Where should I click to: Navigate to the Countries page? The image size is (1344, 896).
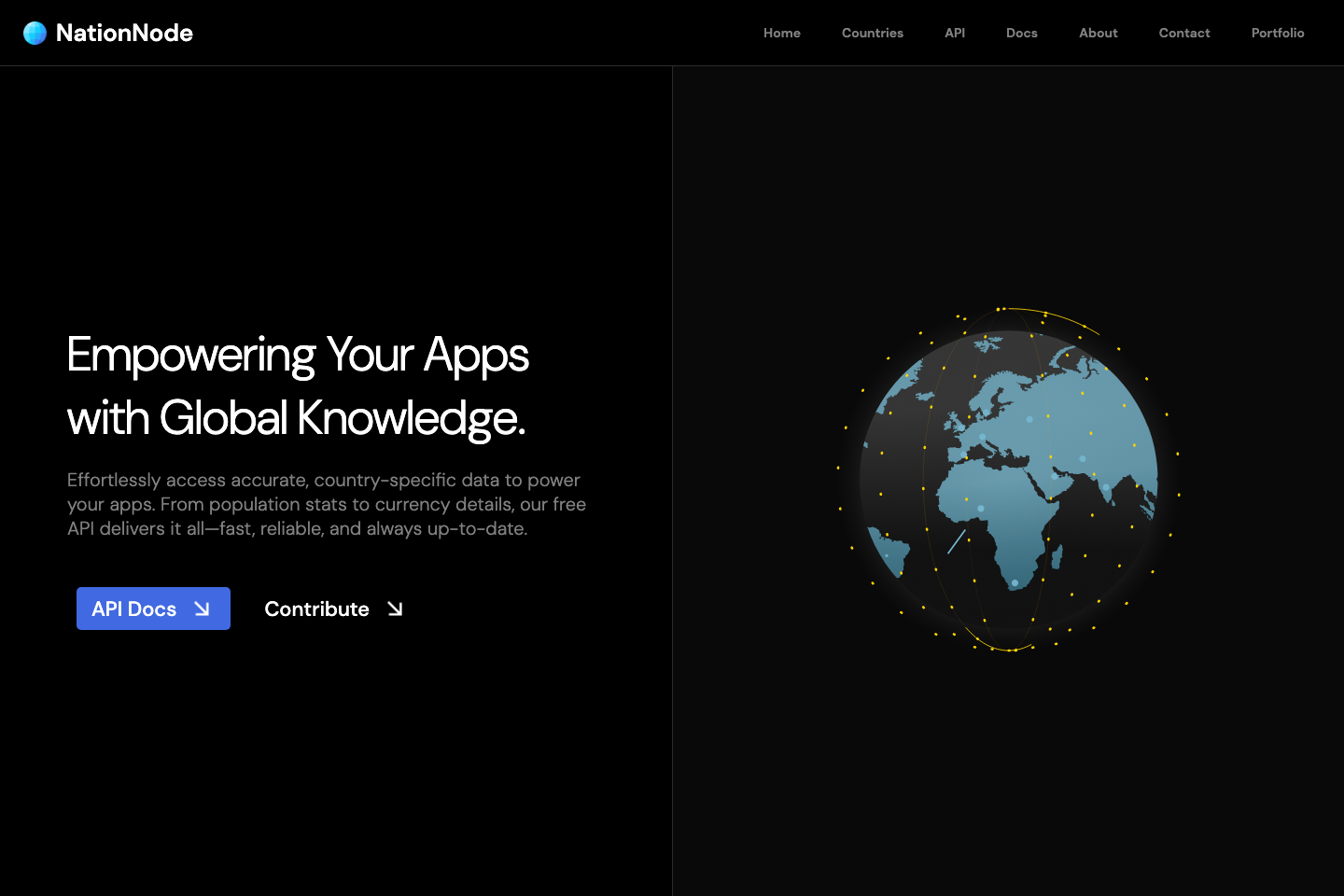(872, 33)
